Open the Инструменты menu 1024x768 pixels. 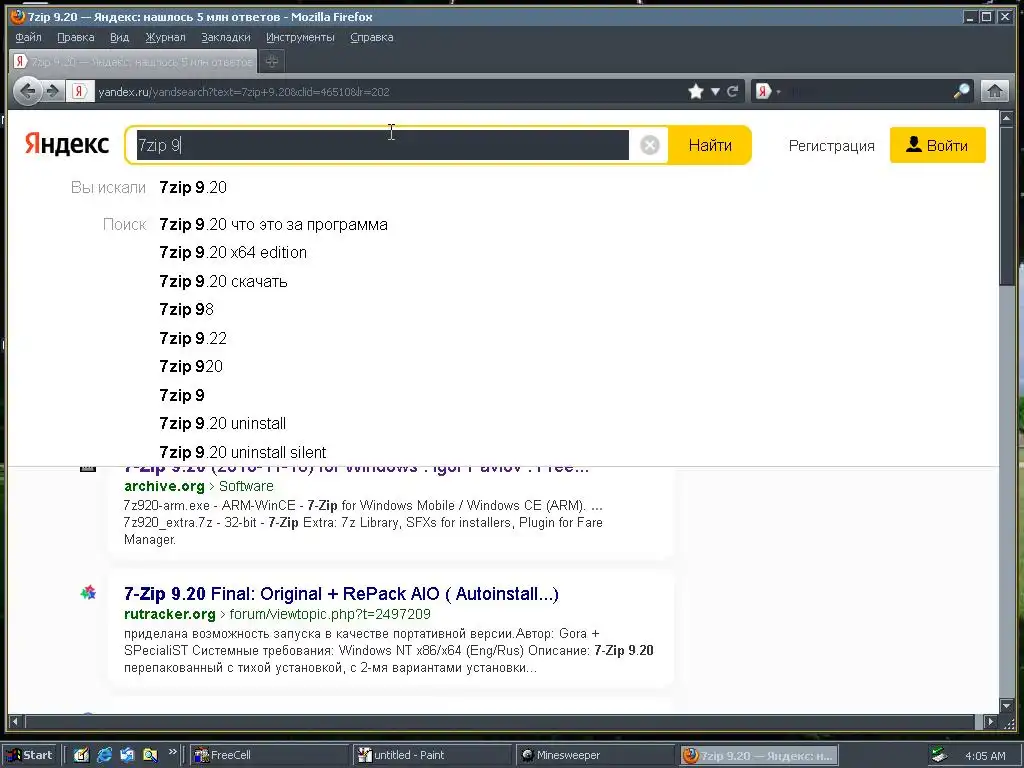[300, 37]
